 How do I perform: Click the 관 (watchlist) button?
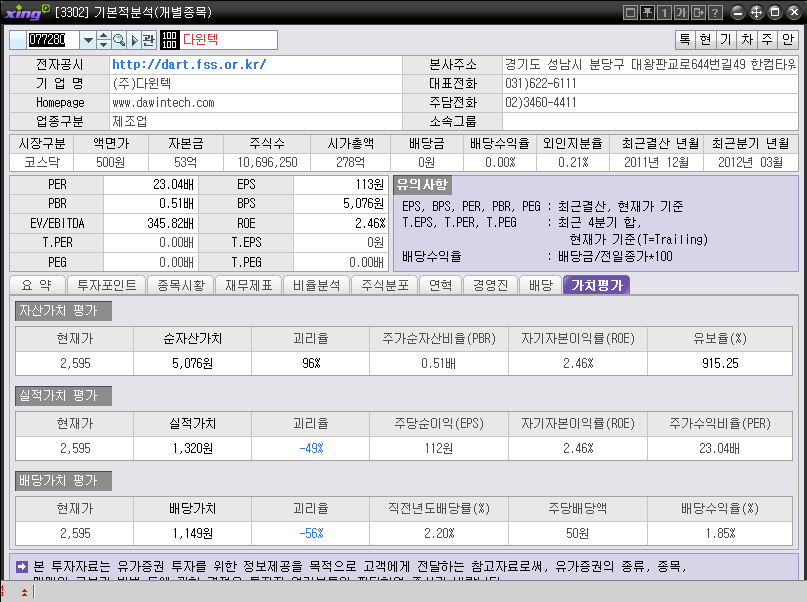[148, 40]
